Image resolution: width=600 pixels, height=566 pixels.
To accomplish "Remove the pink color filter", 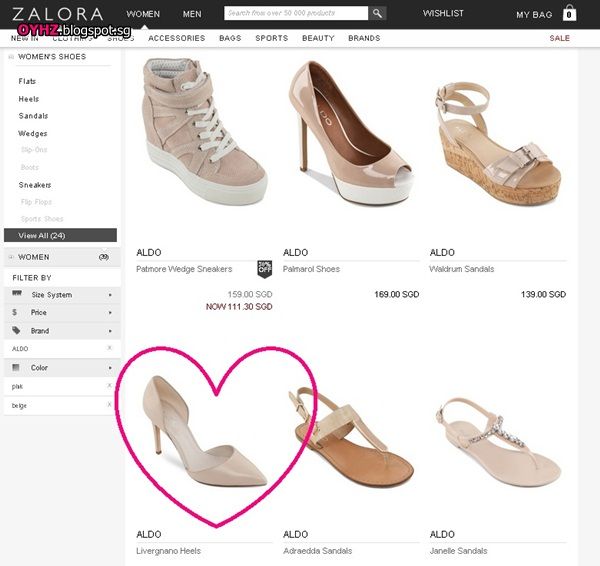I will point(109,385).
